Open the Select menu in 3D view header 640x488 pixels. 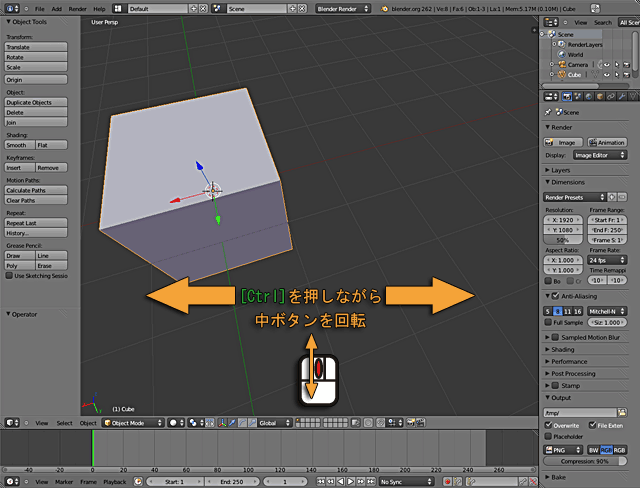click(64, 422)
